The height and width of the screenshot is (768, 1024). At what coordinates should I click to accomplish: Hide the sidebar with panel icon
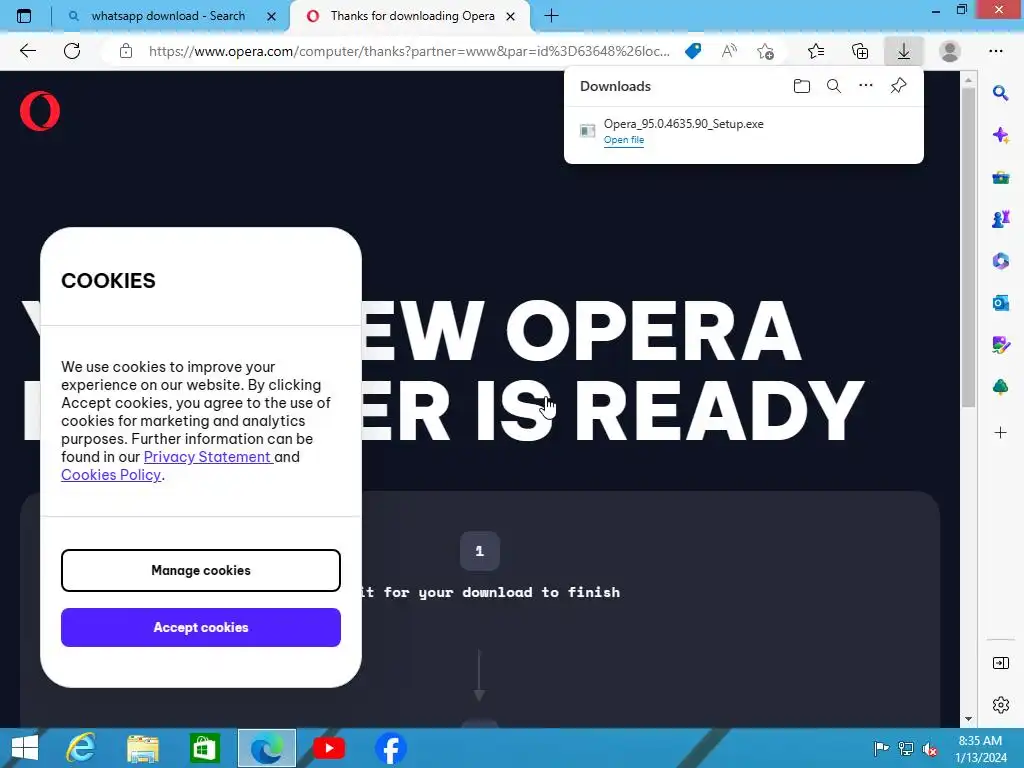pos(1000,664)
